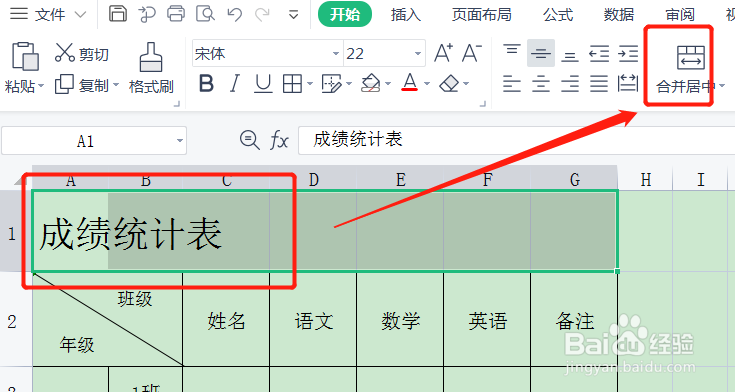Viewport: 735px width, 392px height.
Task: Decrease font size with A- icon
Action: [x=472, y=53]
